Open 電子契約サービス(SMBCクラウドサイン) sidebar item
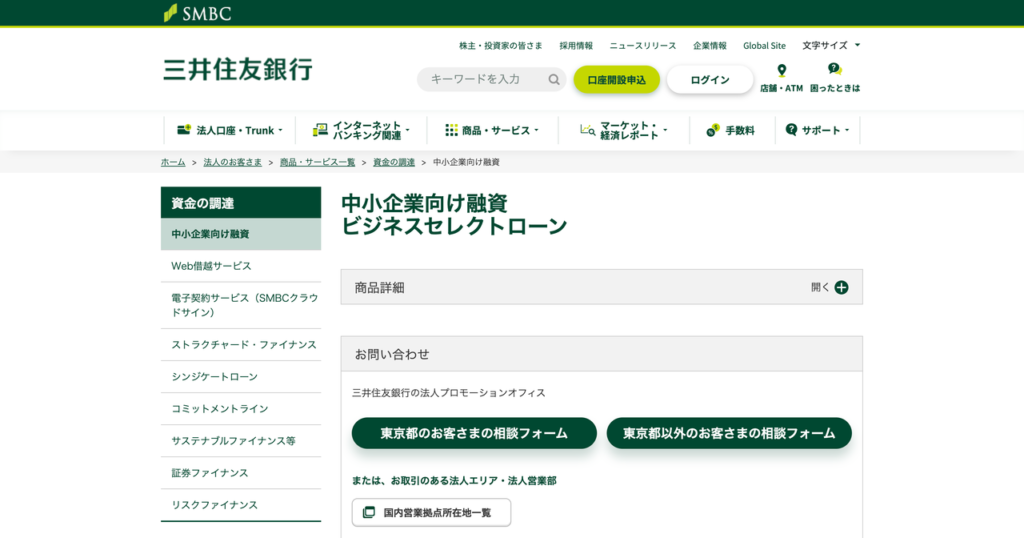Screen dimensions: 1024x538 [241, 305]
